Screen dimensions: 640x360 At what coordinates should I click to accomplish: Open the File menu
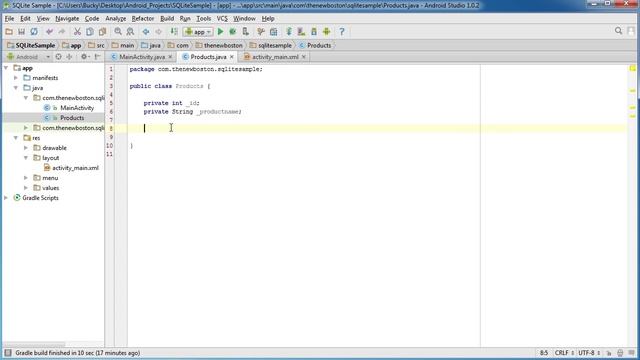point(9,18)
